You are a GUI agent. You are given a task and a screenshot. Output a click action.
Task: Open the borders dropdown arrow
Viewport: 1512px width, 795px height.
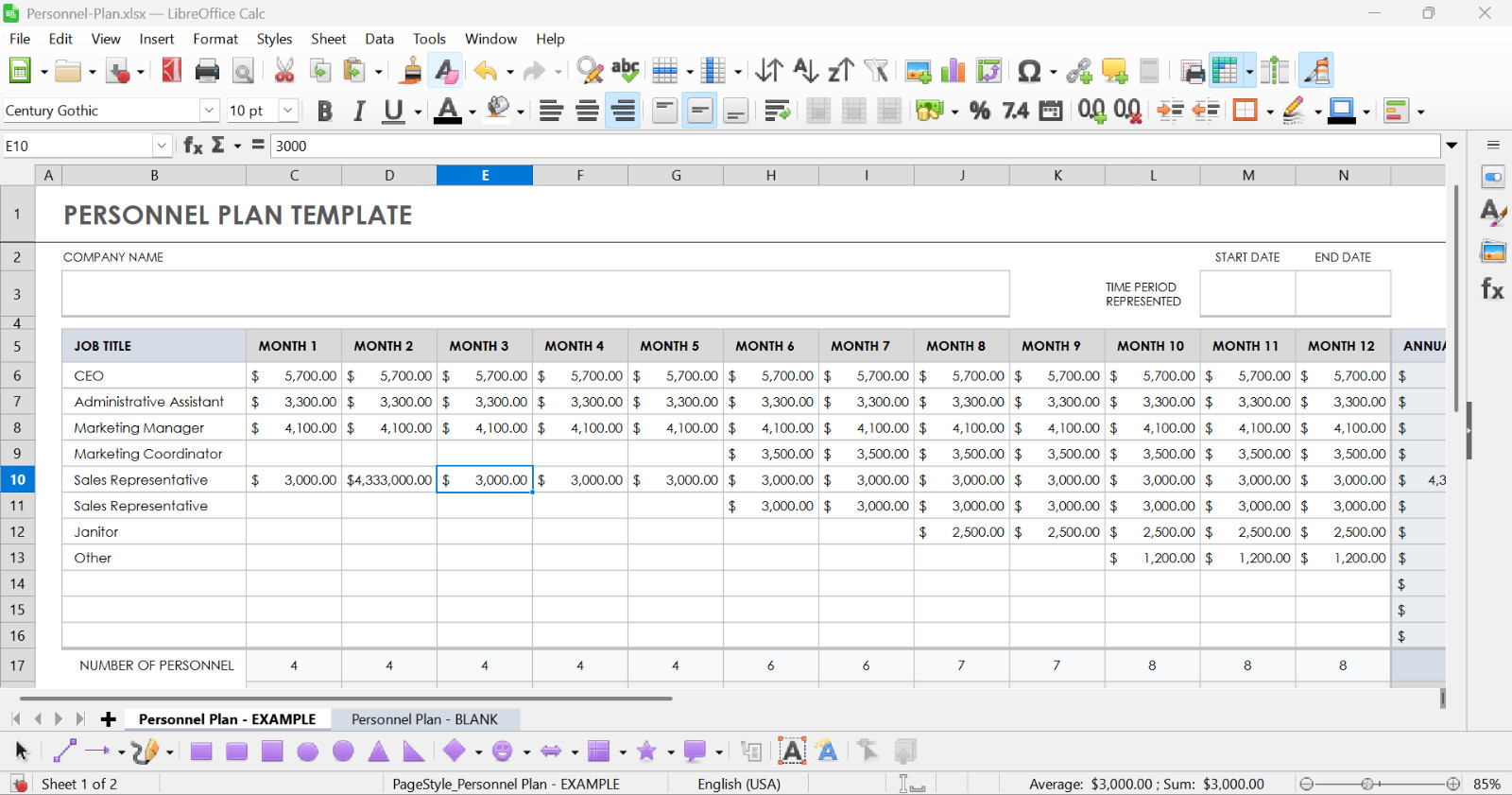click(x=1269, y=112)
